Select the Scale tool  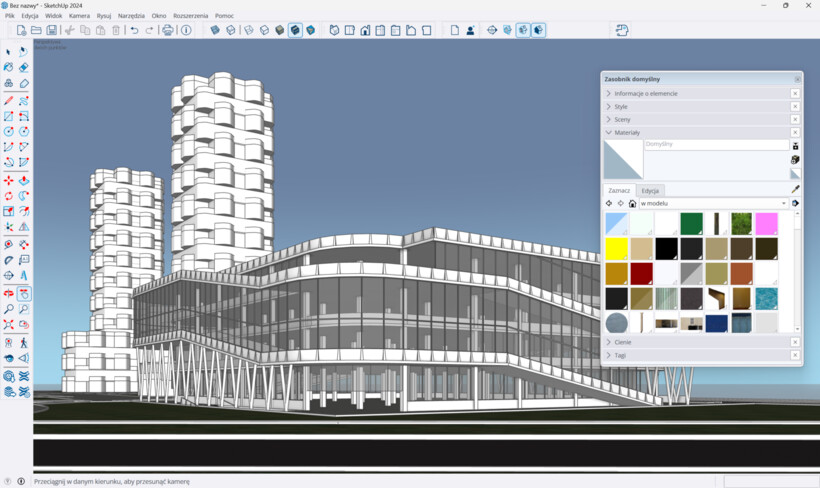tap(8, 211)
